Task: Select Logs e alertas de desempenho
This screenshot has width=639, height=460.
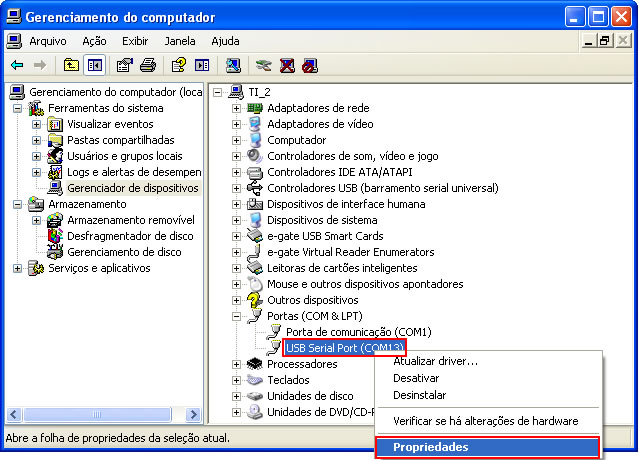Action: click(x=134, y=172)
